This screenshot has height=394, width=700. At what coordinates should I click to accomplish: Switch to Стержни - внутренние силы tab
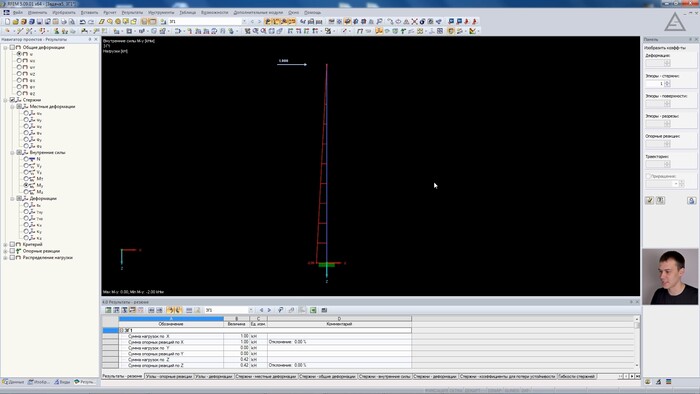coord(385,377)
